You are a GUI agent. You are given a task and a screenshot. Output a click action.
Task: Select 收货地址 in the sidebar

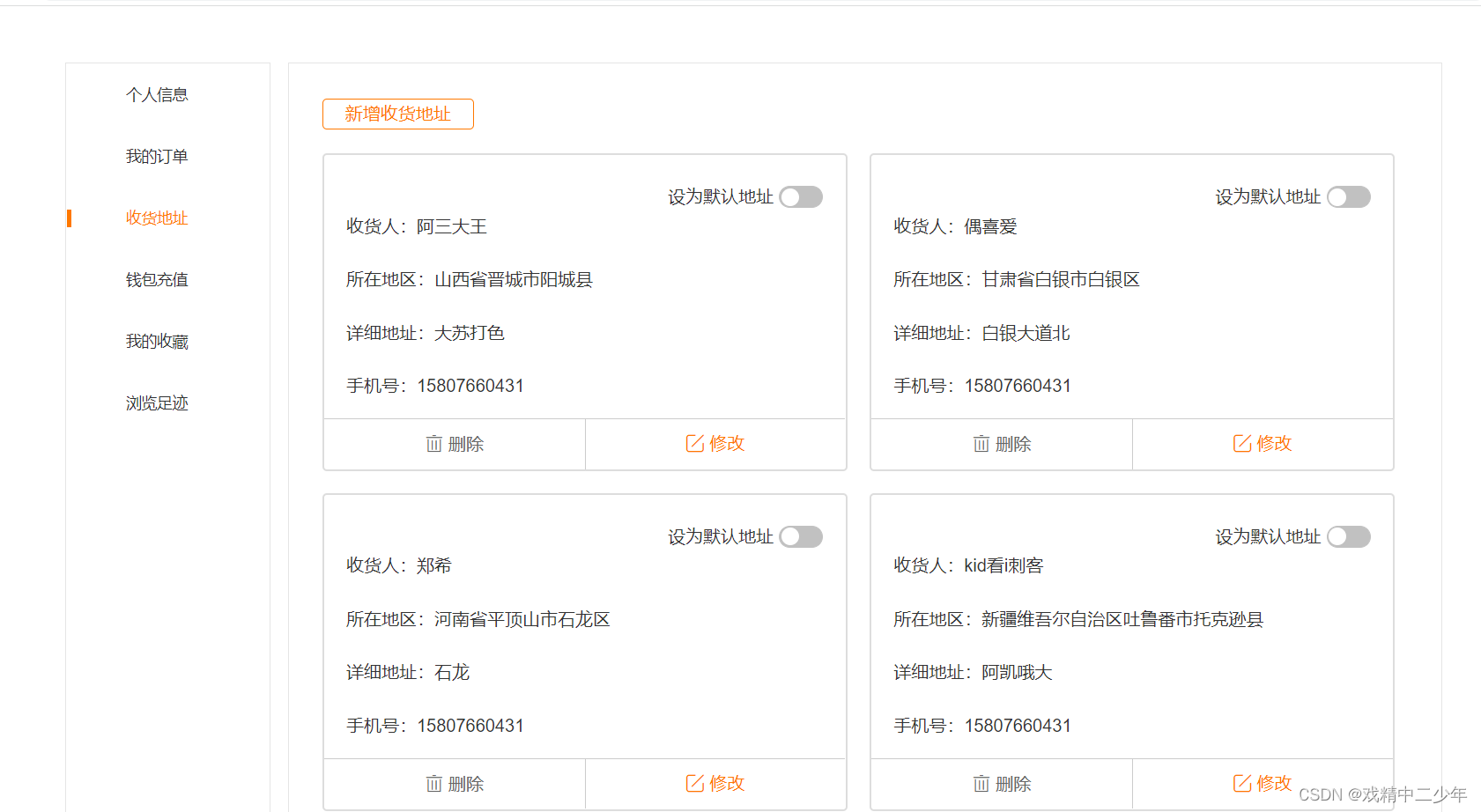[x=156, y=218]
